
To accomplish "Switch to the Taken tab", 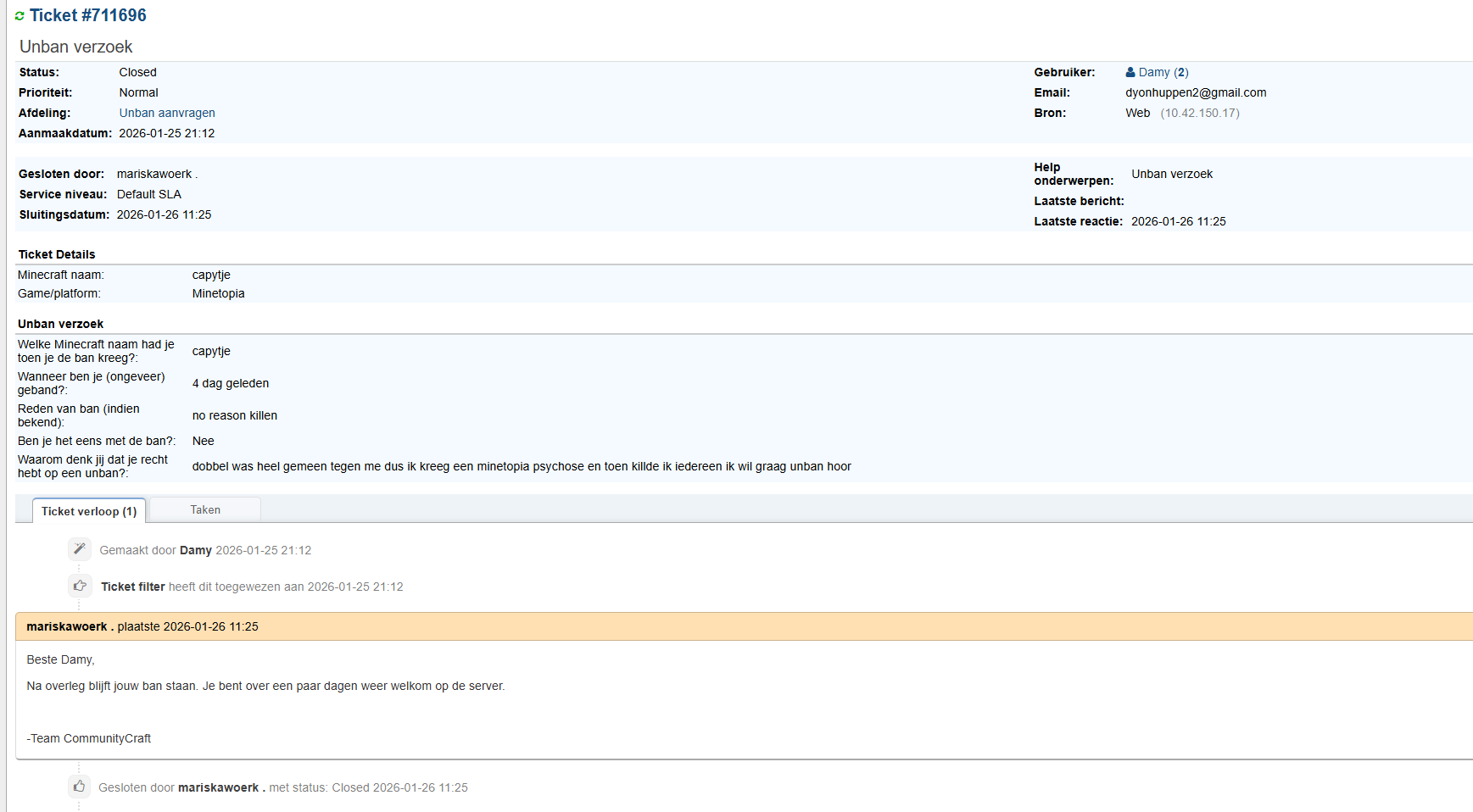I will point(205,509).
